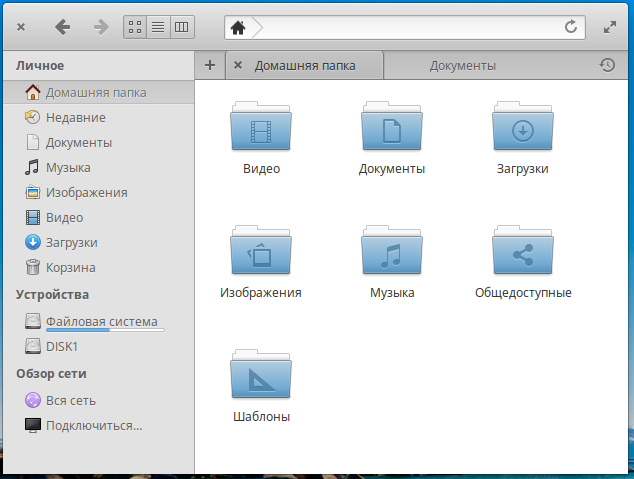Reload folder with refresh icon
The width and height of the screenshot is (634, 479).
[571, 27]
